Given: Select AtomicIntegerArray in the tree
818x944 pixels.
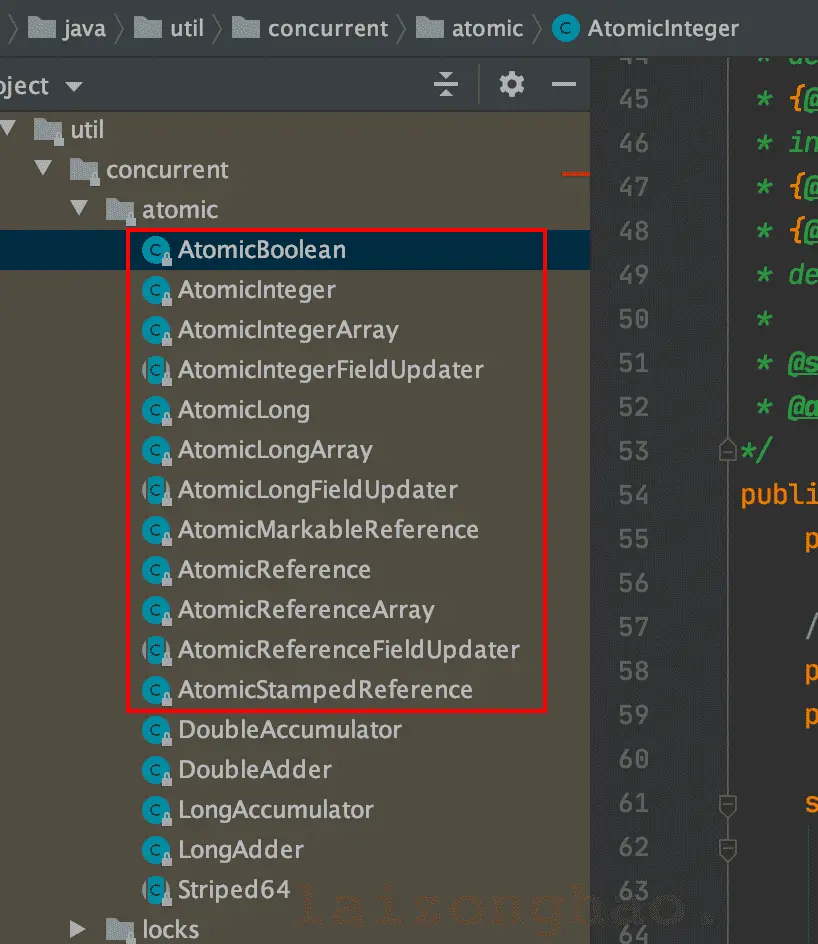Looking at the screenshot, I should 288,331.
